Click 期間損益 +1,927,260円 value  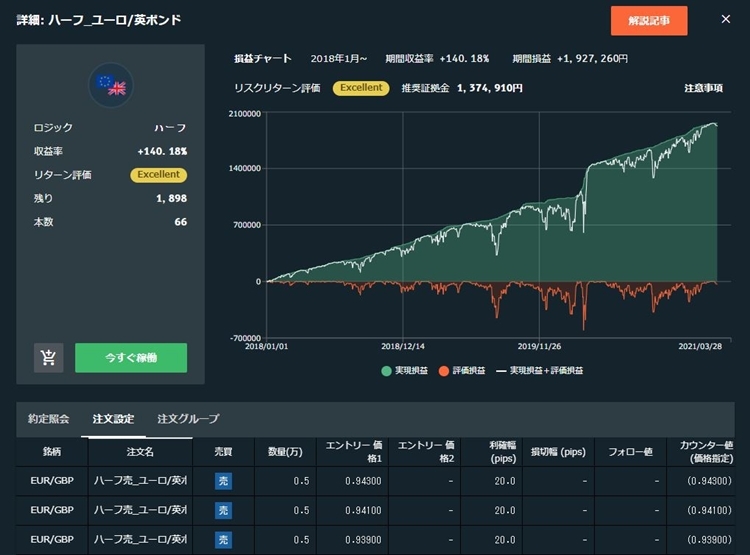coord(593,58)
